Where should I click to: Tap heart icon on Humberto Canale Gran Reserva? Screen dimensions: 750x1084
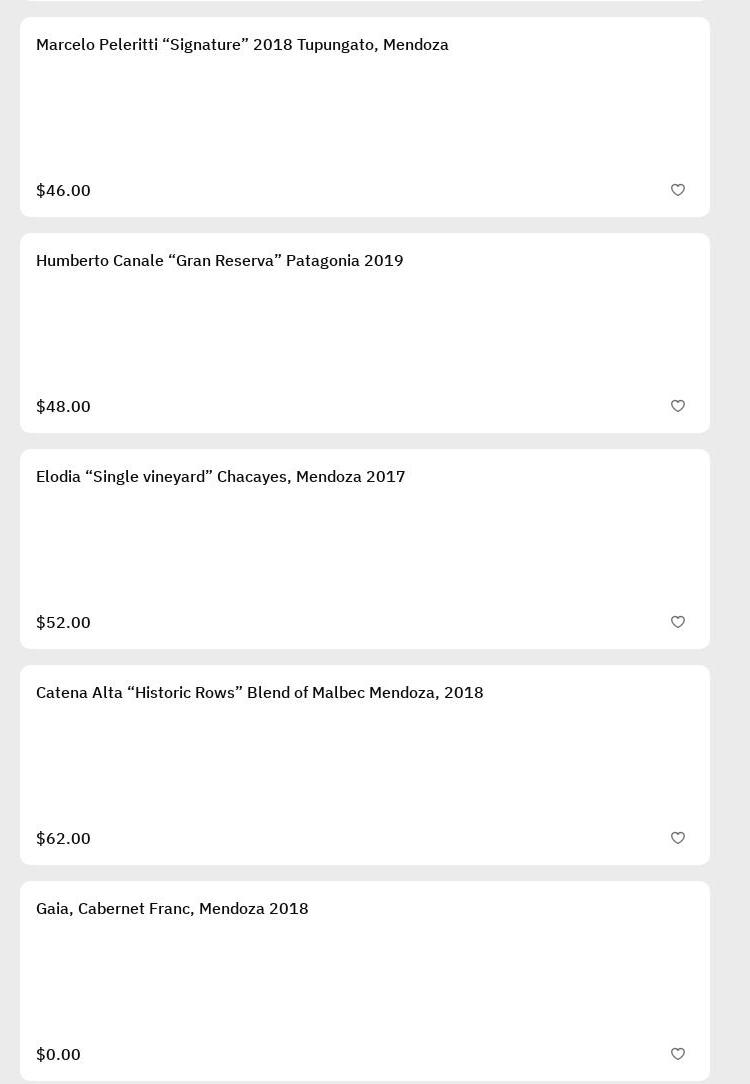point(677,406)
